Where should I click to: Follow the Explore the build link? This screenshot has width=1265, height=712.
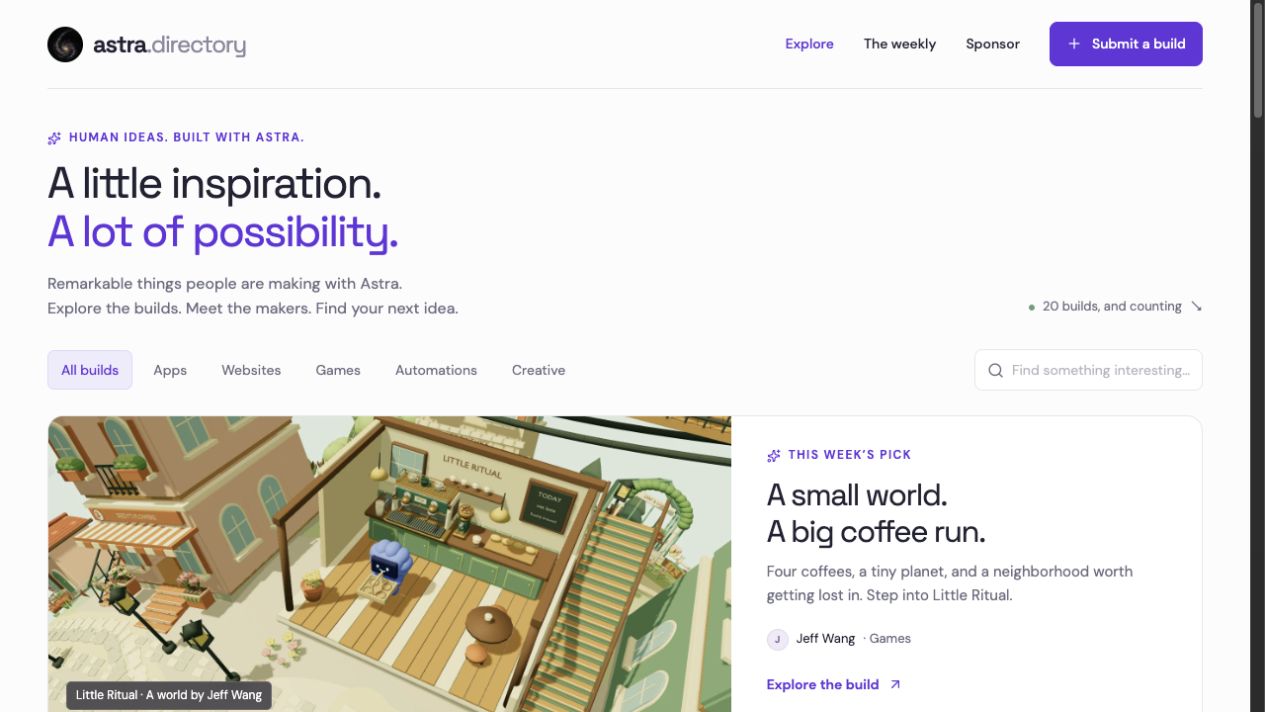(x=834, y=685)
